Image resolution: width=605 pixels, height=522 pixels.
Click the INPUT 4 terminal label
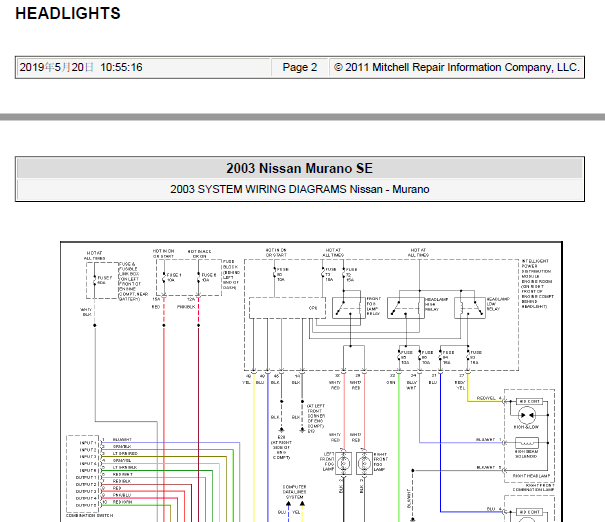pos(88,464)
